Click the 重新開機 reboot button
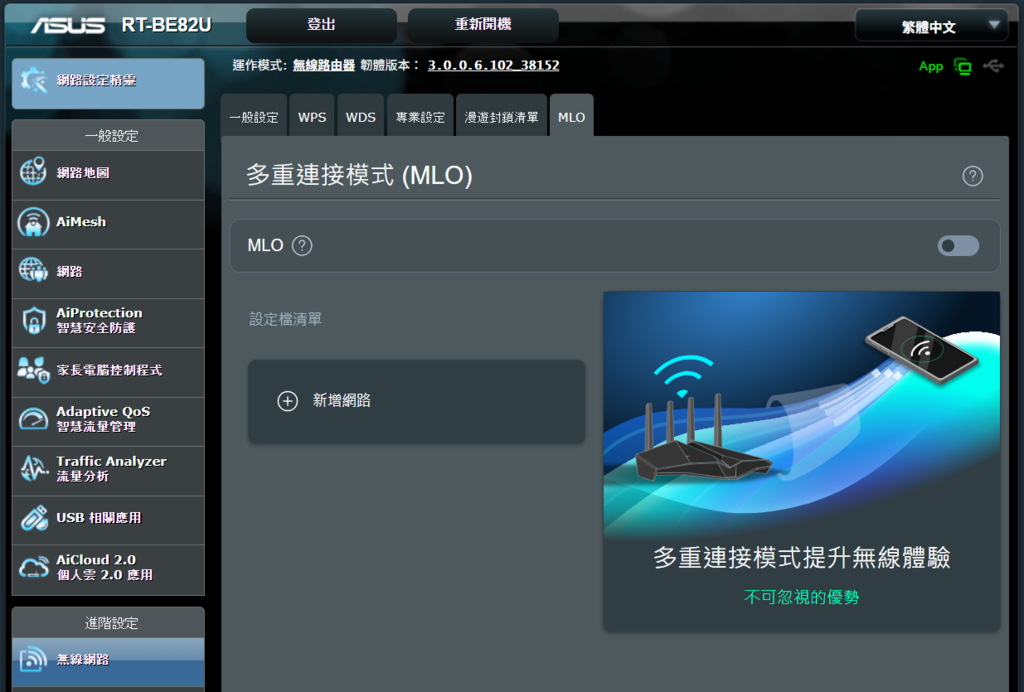The height and width of the screenshot is (692, 1024). [483, 25]
